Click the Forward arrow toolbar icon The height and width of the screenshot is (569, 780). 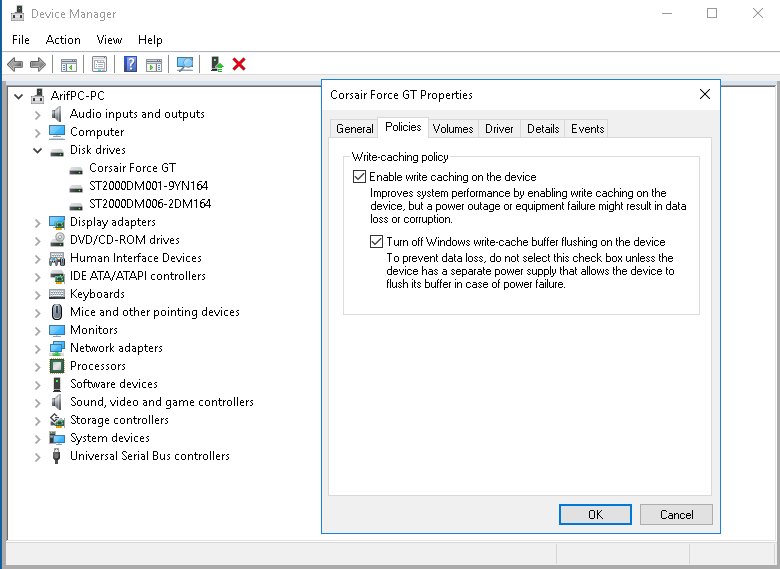(38, 64)
